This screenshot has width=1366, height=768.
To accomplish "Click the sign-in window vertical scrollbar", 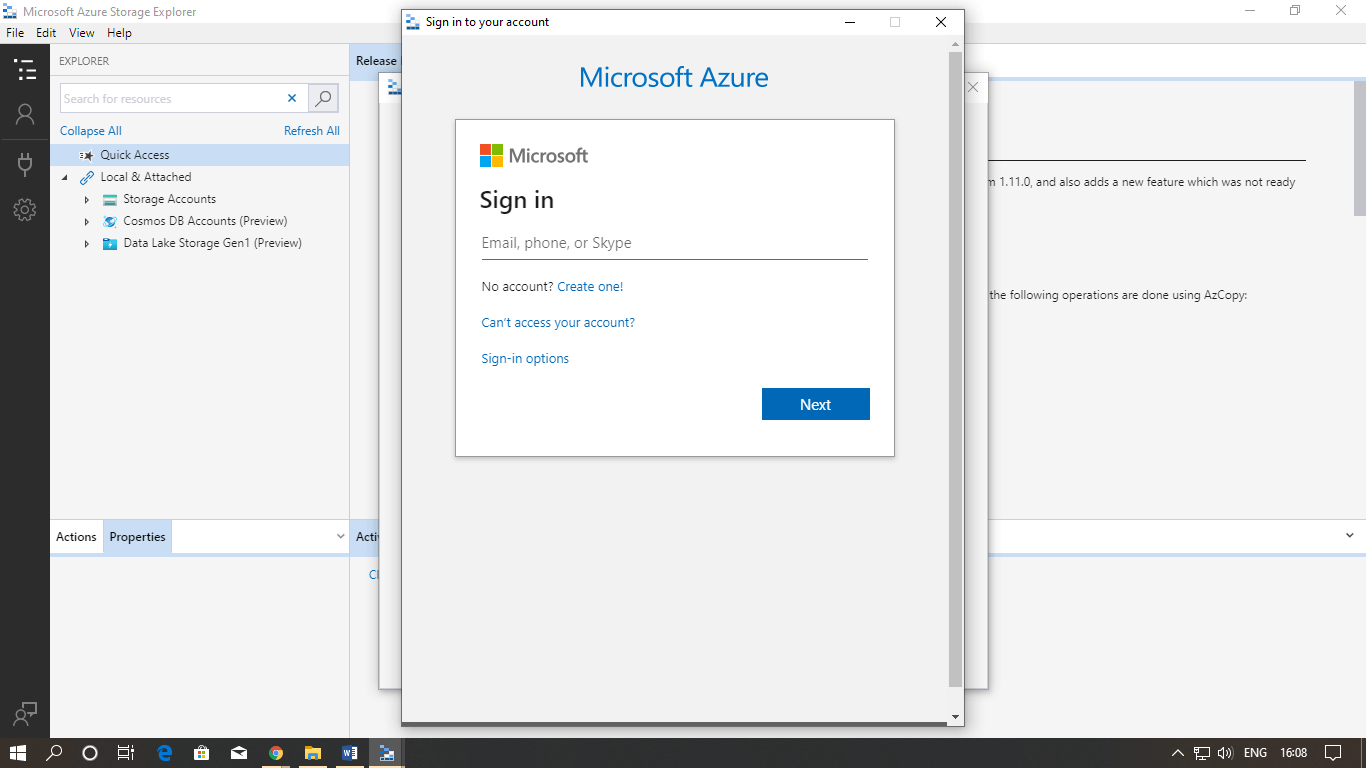I will (x=955, y=370).
